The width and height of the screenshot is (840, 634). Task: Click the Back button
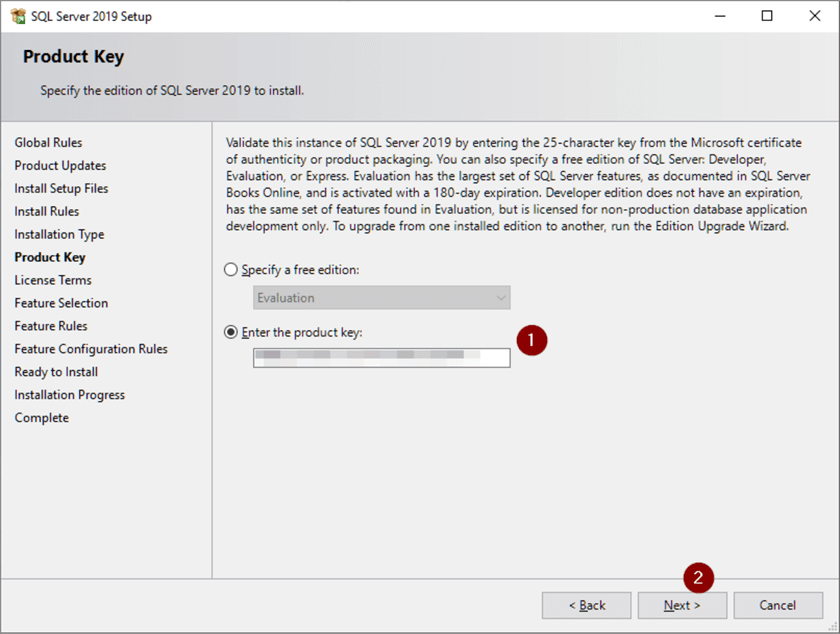pyautogui.click(x=586, y=605)
